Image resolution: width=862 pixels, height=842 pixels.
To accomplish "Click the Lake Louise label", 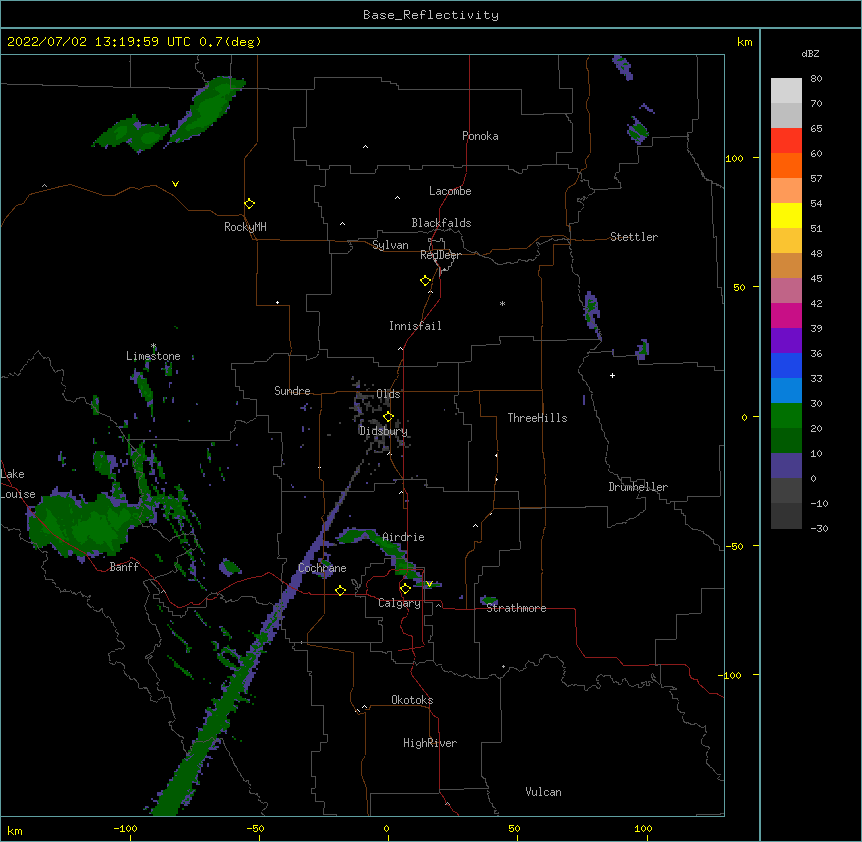I will (18, 484).
